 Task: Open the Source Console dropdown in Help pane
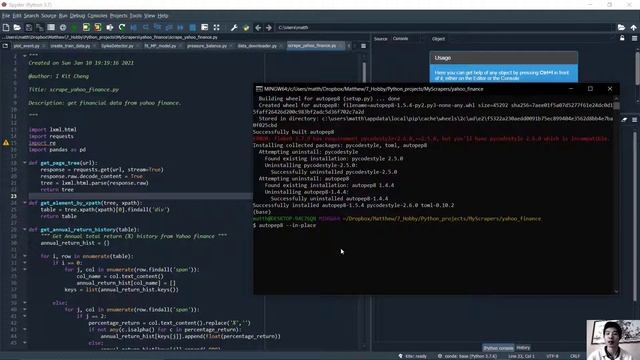(x=407, y=38)
